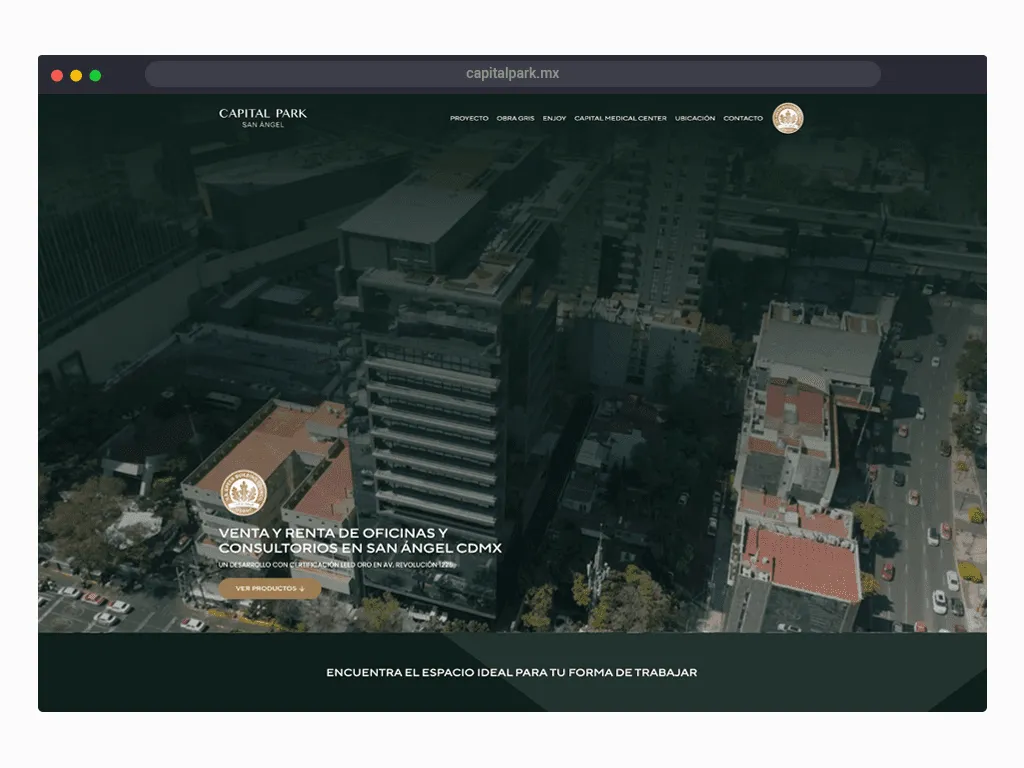Image resolution: width=1024 pixels, height=768 pixels.
Task: Click the 'San Ángel' text under the logo
Action: point(263,125)
